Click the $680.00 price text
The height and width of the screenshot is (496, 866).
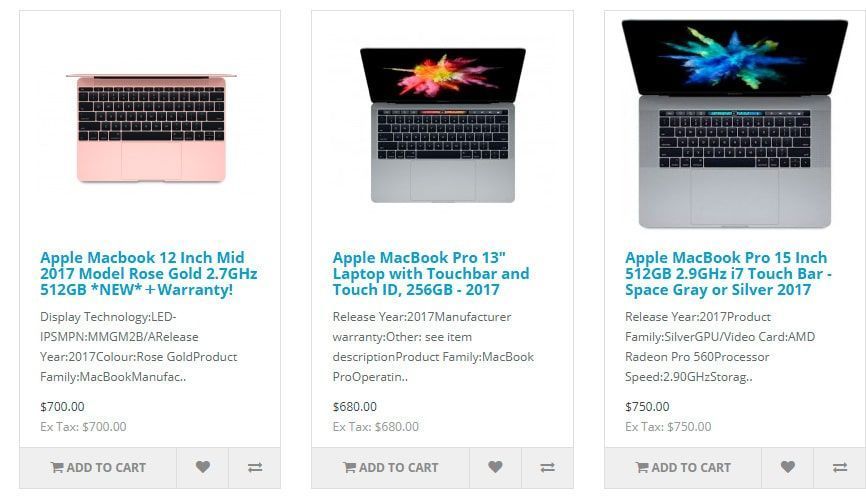[x=355, y=407]
